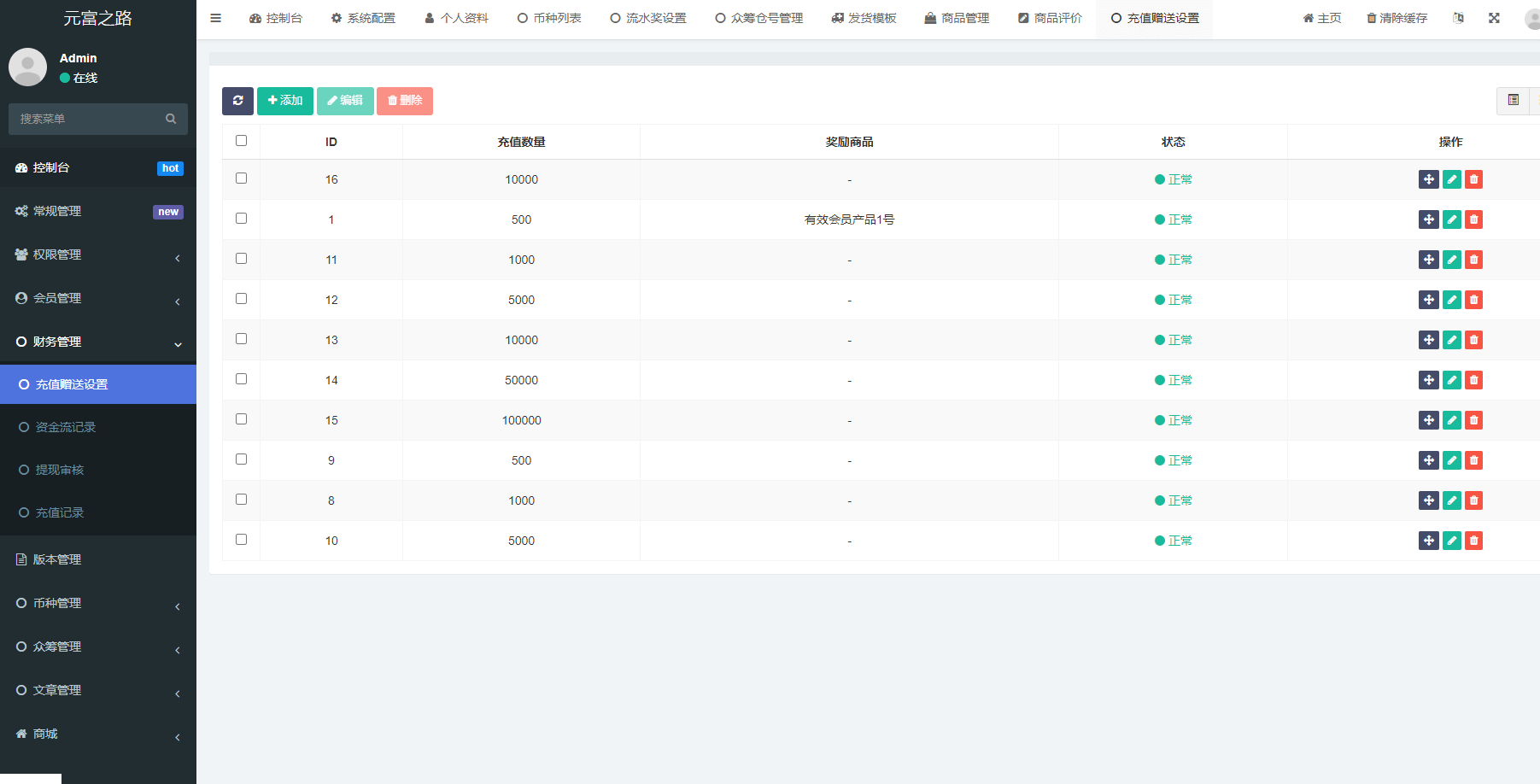Collapse the 财务管理 sidebar menu
The width and height of the screenshot is (1540, 784).
click(x=98, y=342)
